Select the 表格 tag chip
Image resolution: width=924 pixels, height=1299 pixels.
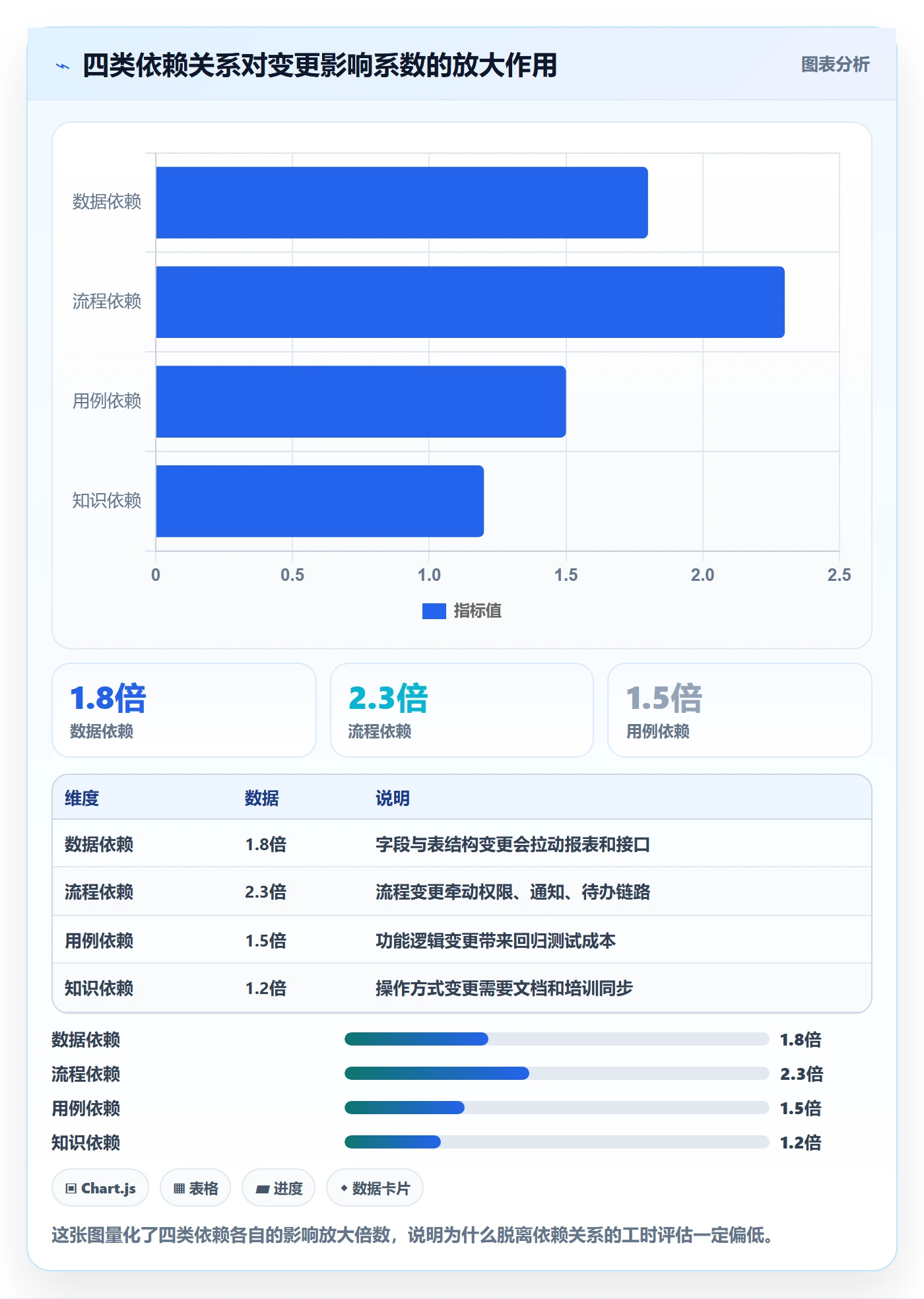(195, 1188)
